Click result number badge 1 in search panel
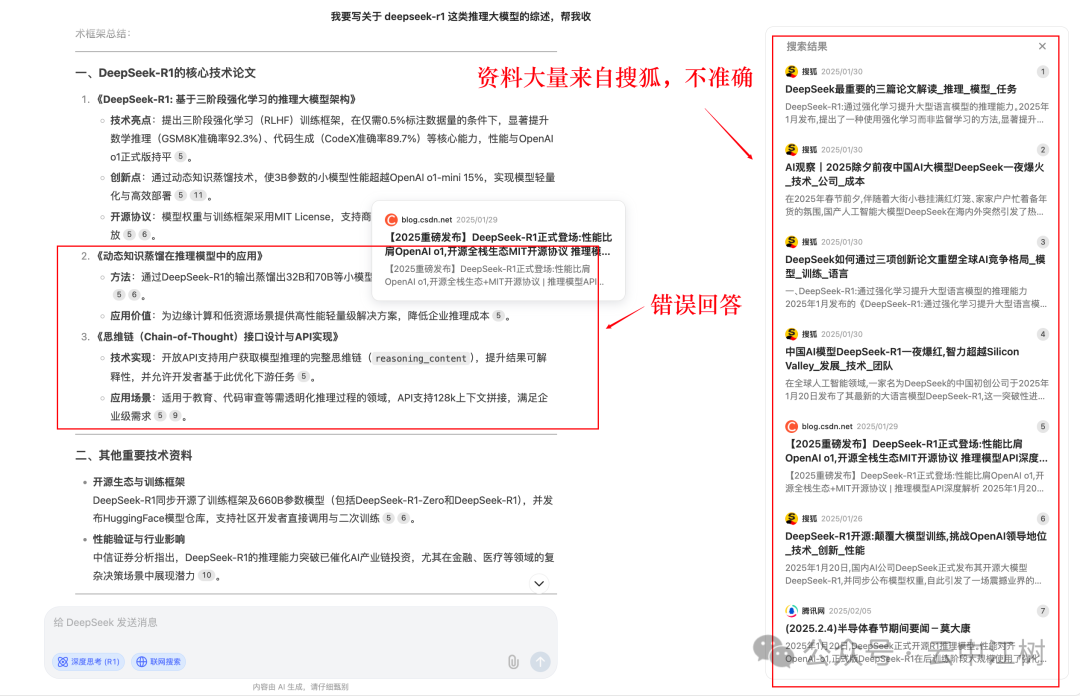The height and width of the screenshot is (696, 1080). point(1043,71)
